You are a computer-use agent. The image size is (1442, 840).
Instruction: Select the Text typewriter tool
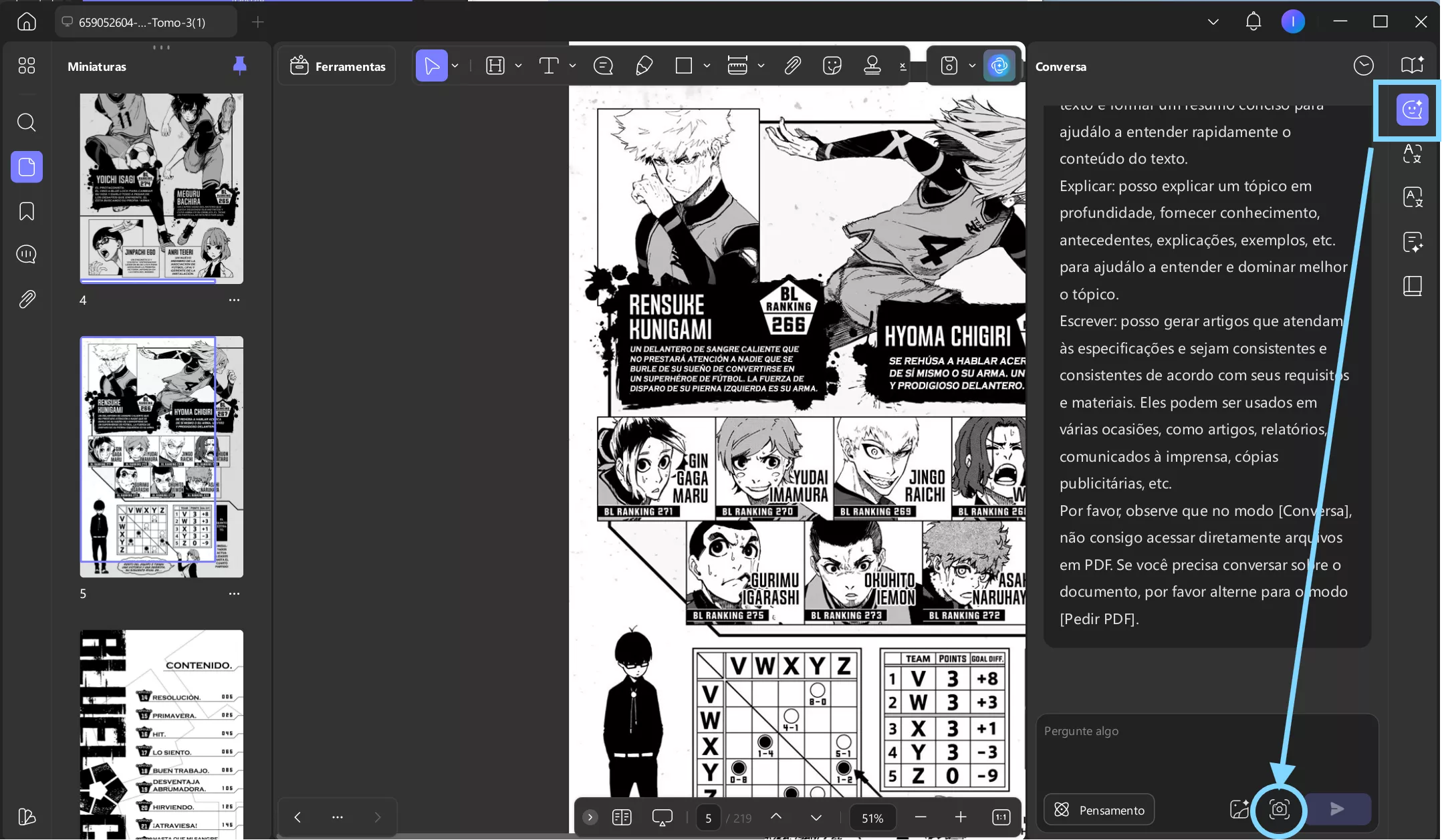(x=549, y=65)
